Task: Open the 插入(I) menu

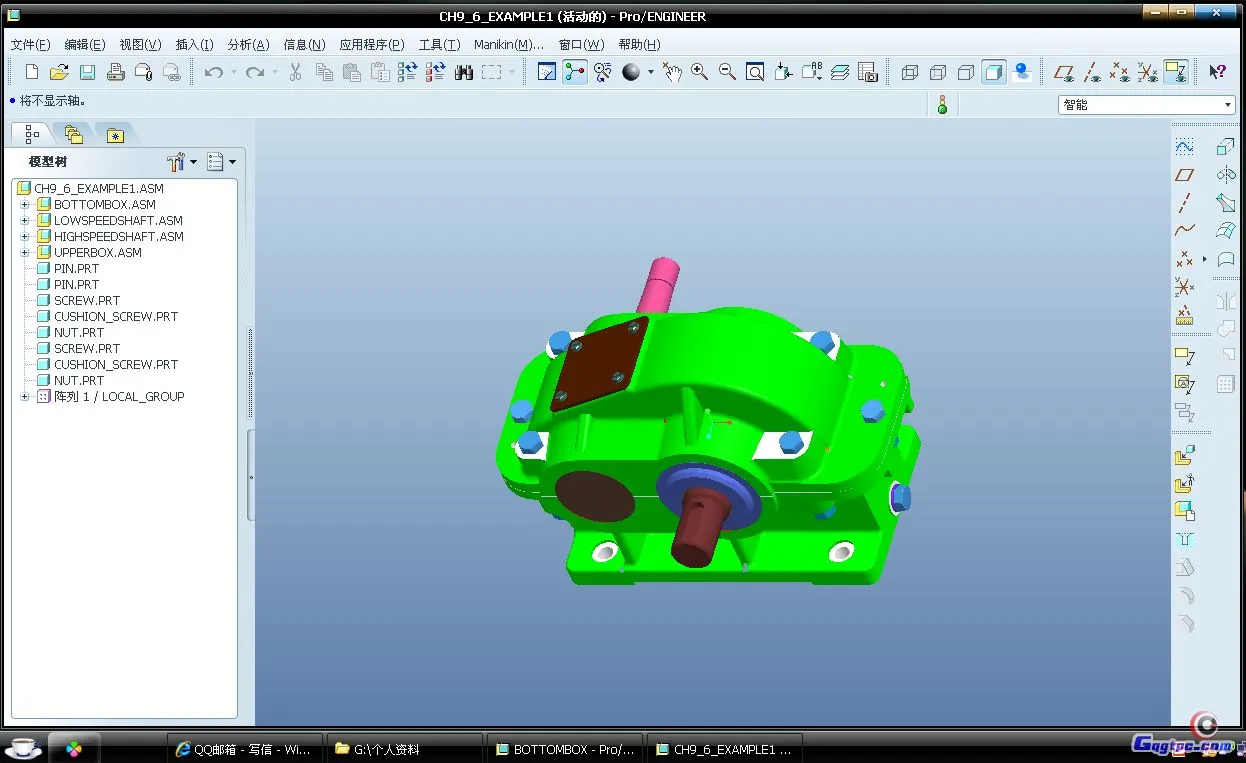Action: tap(194, 44)
